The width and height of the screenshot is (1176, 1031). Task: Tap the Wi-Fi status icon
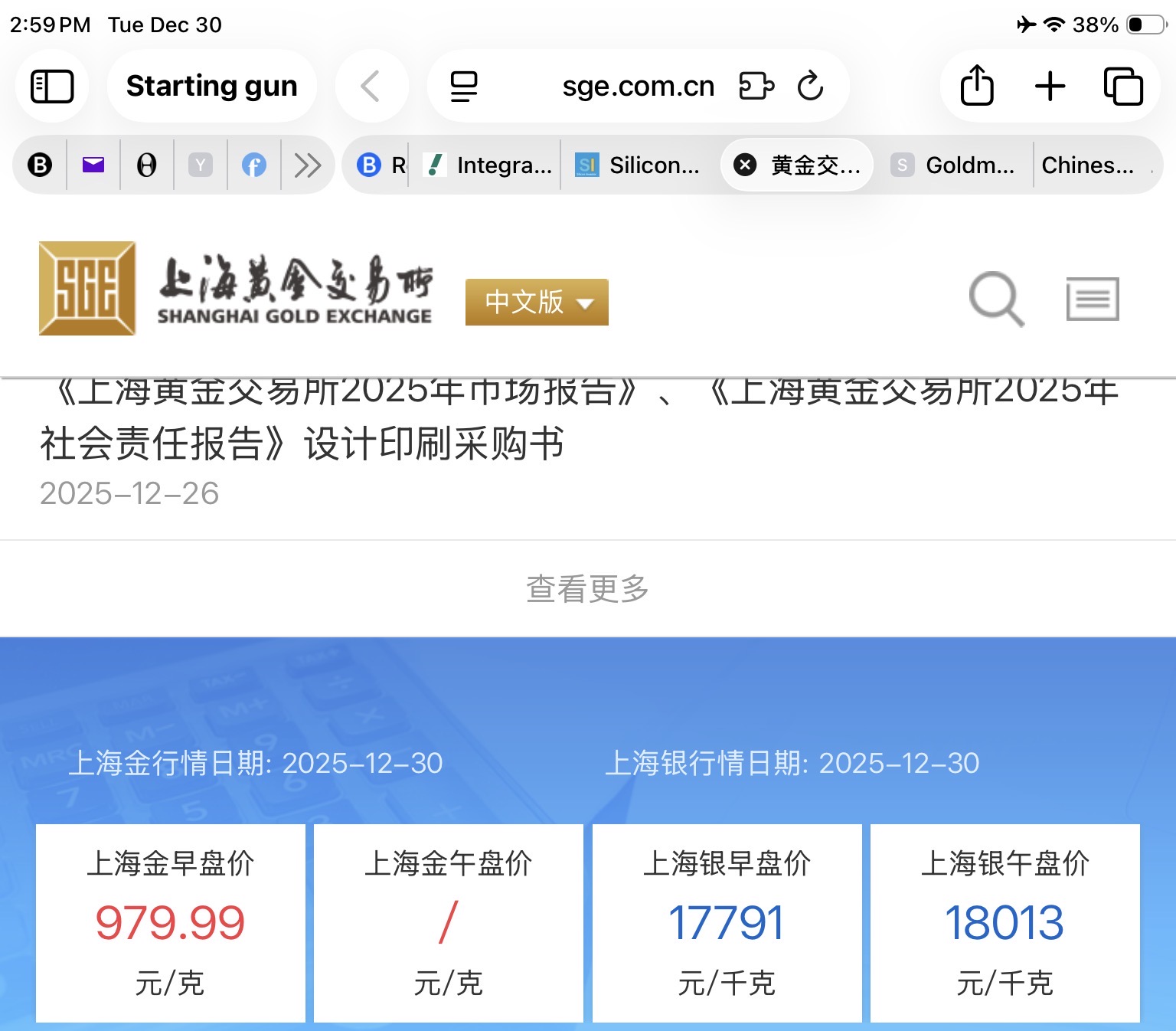click(1054, 25)
